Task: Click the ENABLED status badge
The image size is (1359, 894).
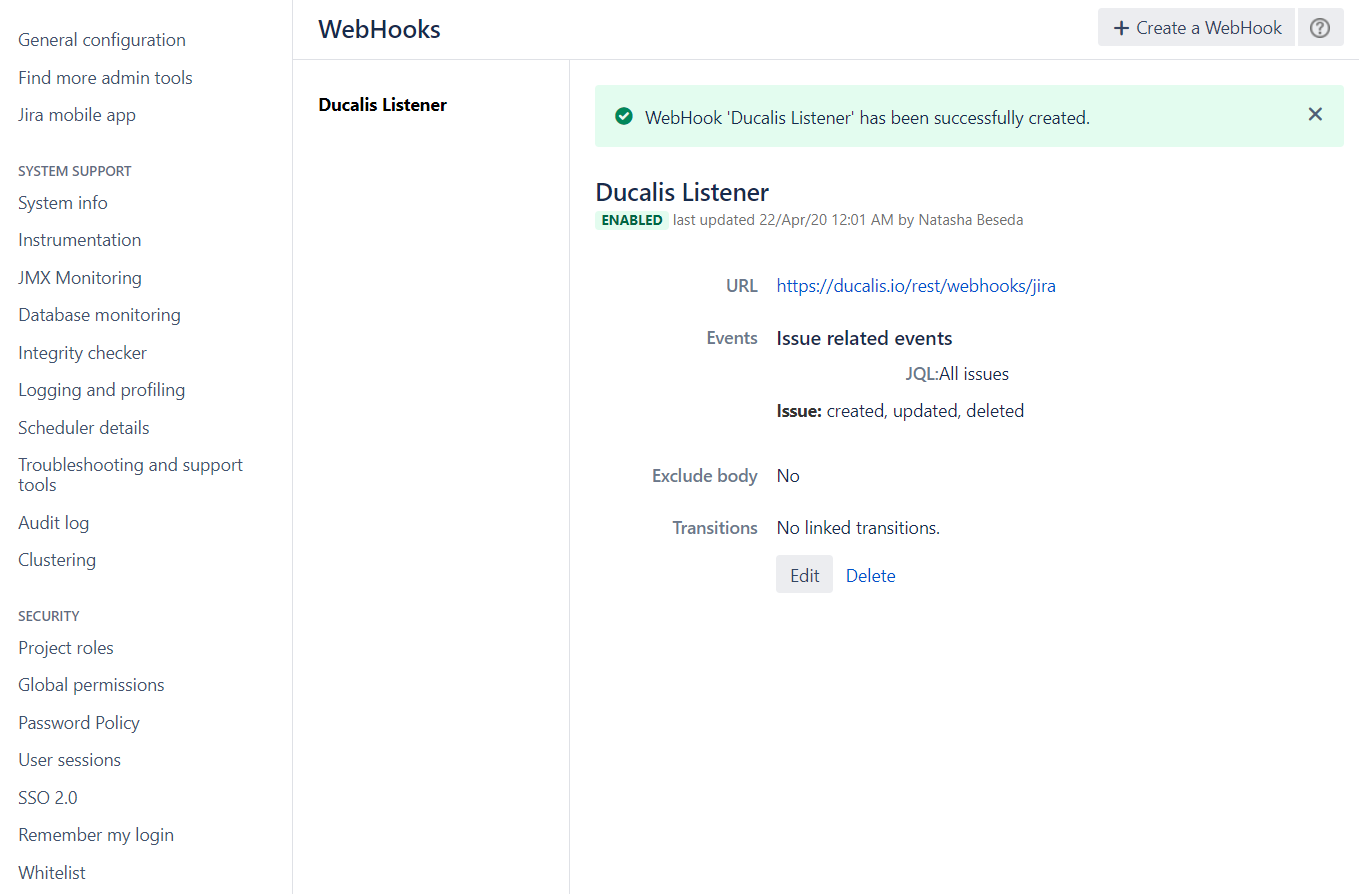Action: click(x=632, y=220)
